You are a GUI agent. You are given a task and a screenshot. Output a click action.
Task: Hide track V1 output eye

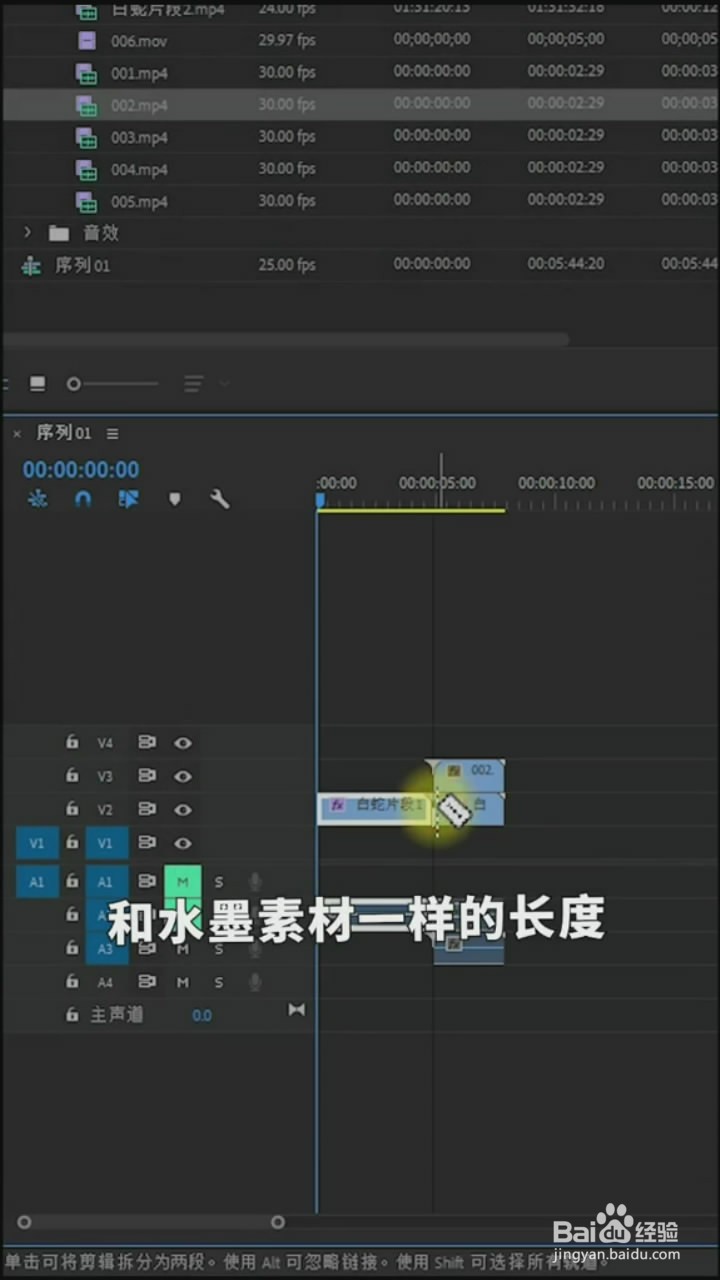(183, 843)
